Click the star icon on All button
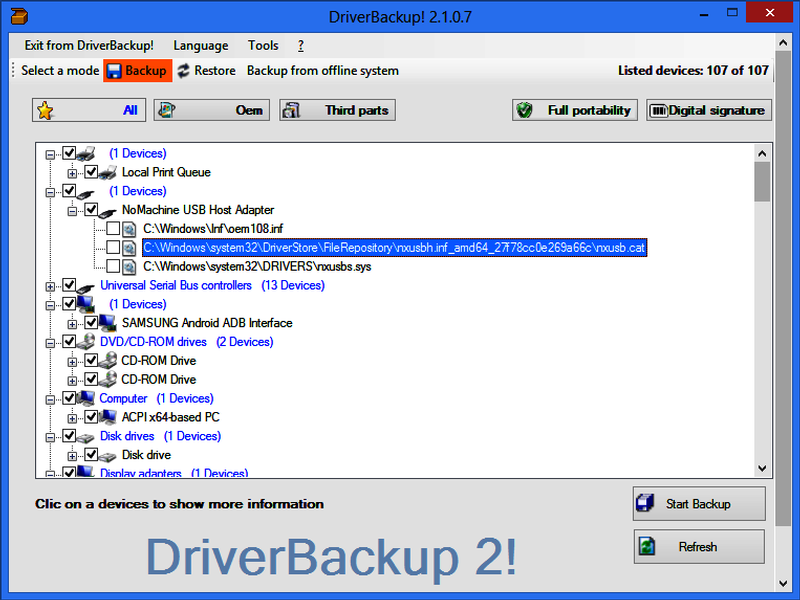This screenshot has height=600, width=800. 45,111
